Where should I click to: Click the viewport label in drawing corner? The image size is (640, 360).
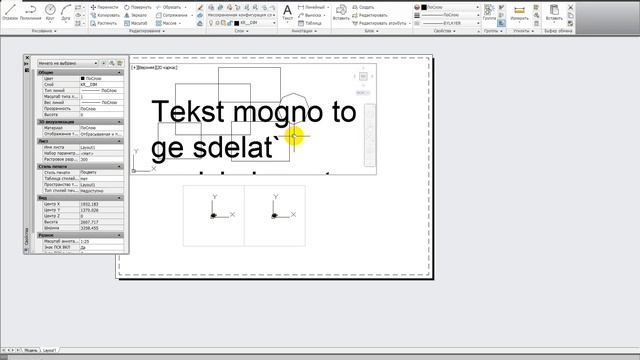click(155, 67)
